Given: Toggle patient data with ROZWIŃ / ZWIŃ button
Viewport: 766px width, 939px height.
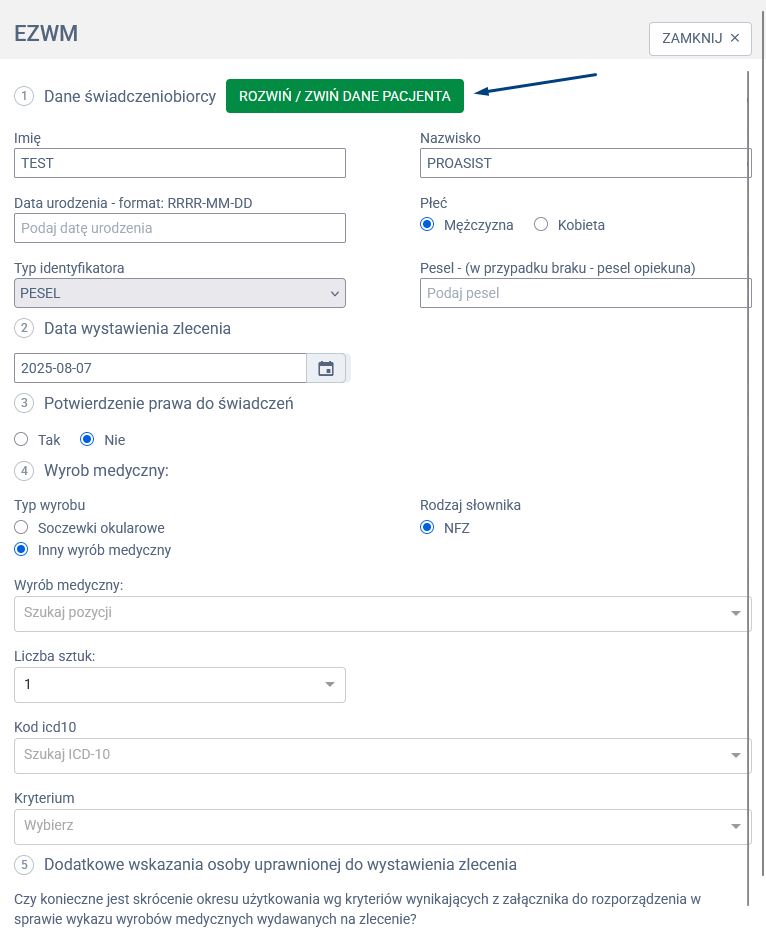Looking at the screenshot, I should [345, 96].
